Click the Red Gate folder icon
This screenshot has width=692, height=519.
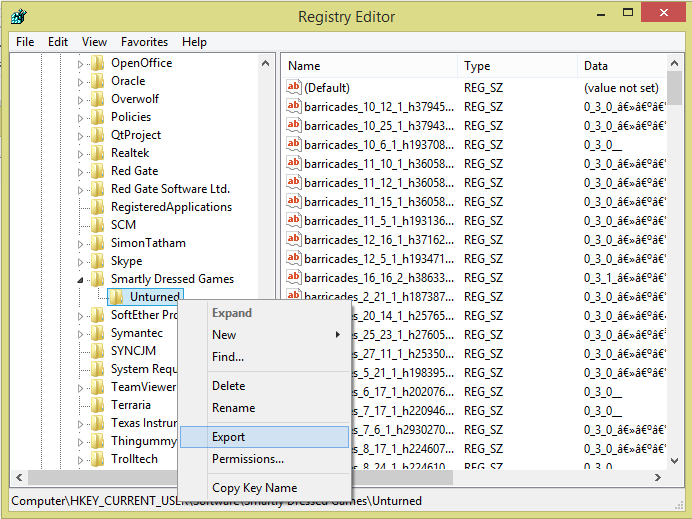[x=98, y=171]
